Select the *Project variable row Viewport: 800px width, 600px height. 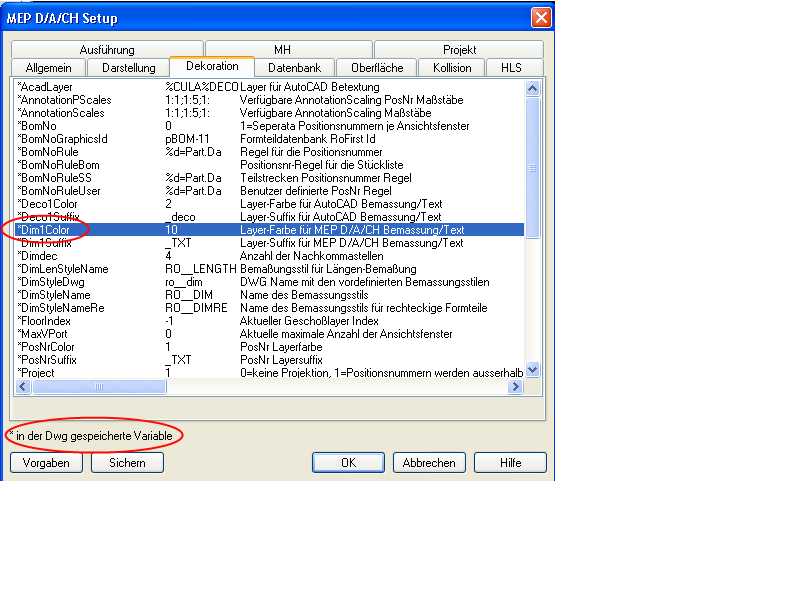[270, 373]
